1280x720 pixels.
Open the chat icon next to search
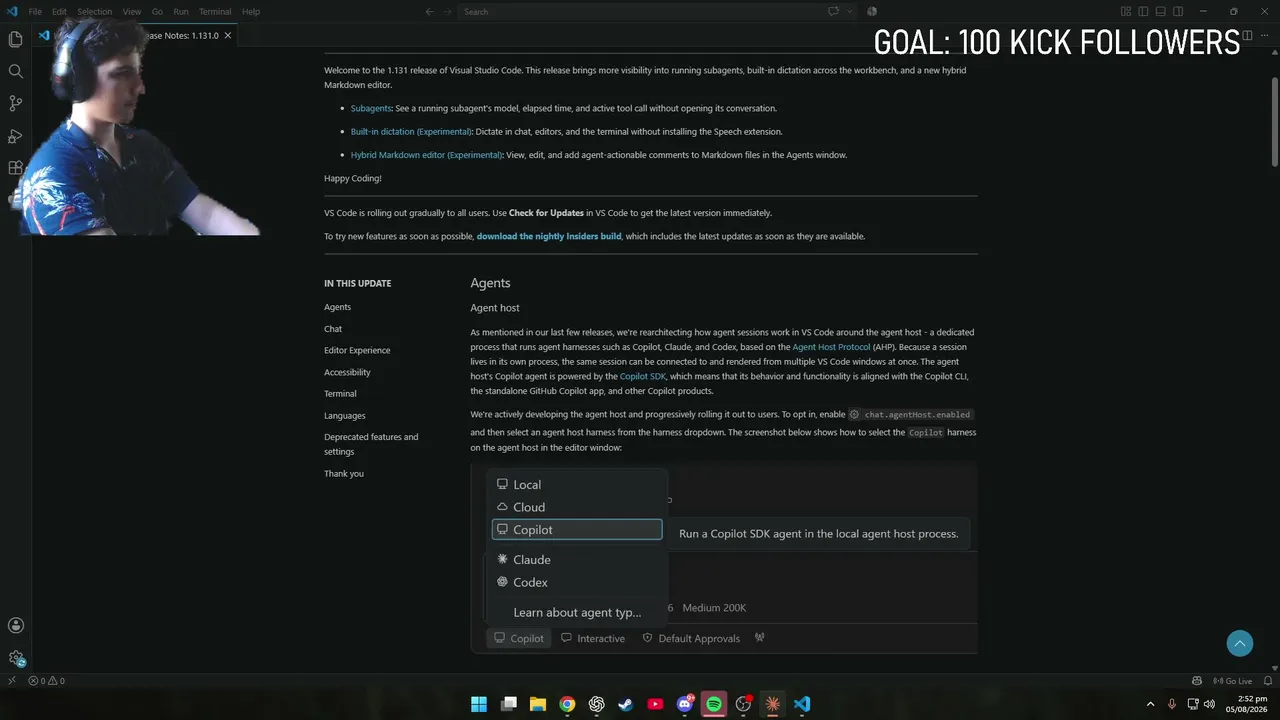pyautogui.click(x=833, y=12)
